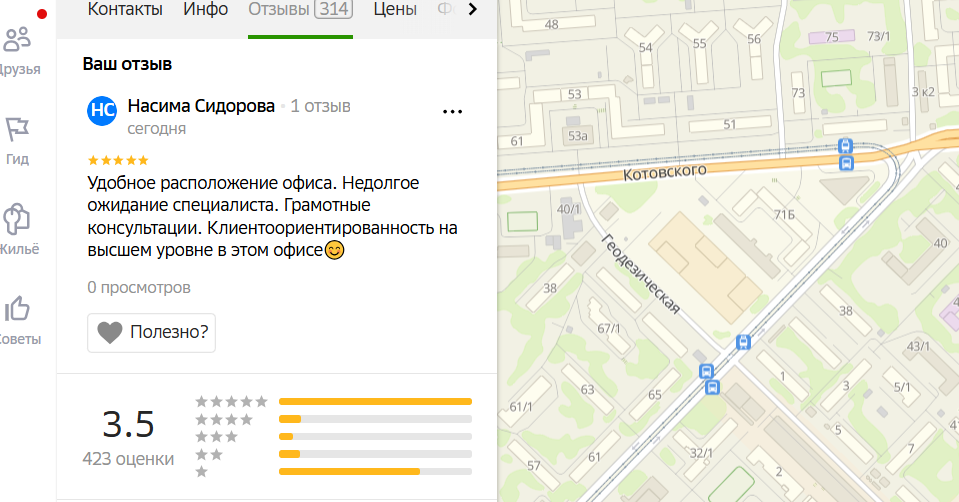Open the Советы thumbs-up icon
959x502 pixels.
pyautogui.click(x=17, y=309)
